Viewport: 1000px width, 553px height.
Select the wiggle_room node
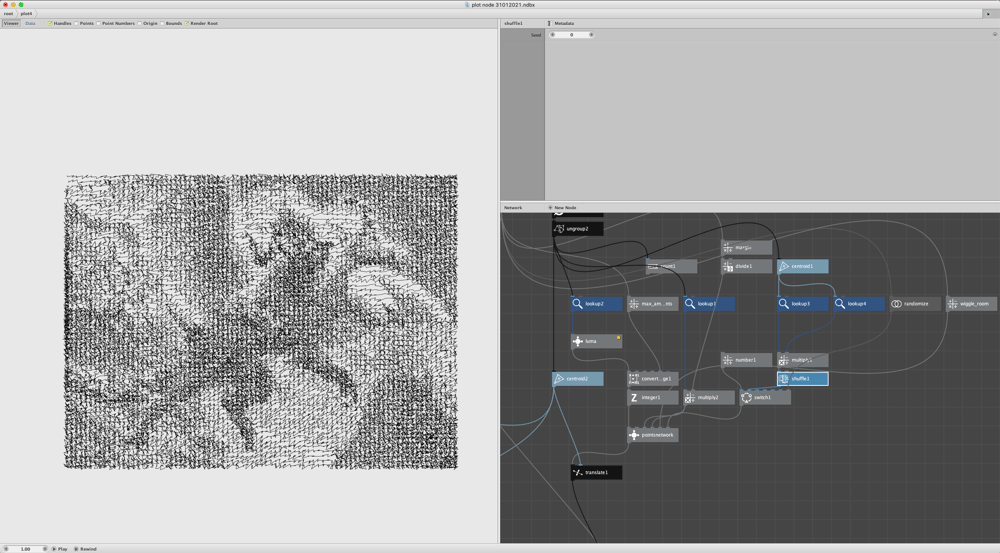point(971,304)
